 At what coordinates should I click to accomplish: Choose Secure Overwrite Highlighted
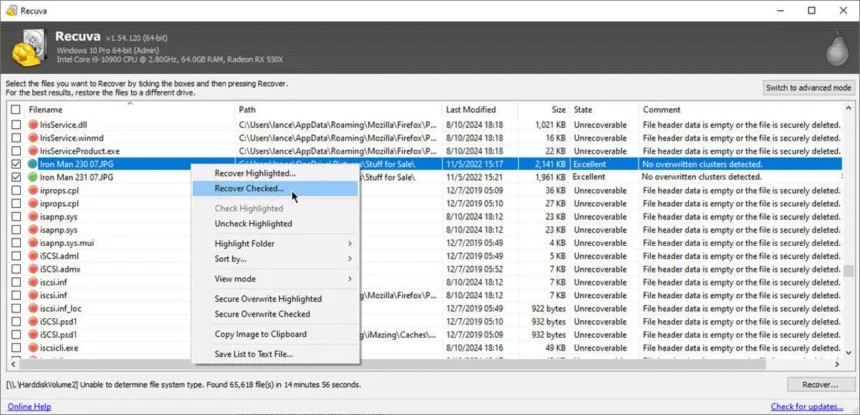point(275,299)
